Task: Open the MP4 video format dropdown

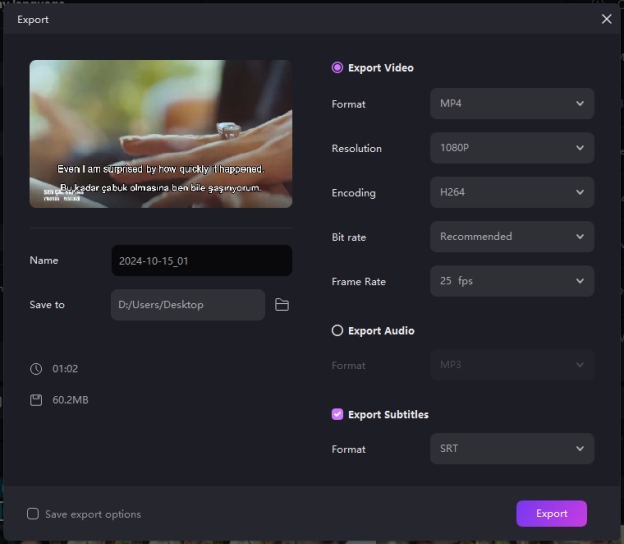Action: tap(511, 104)
